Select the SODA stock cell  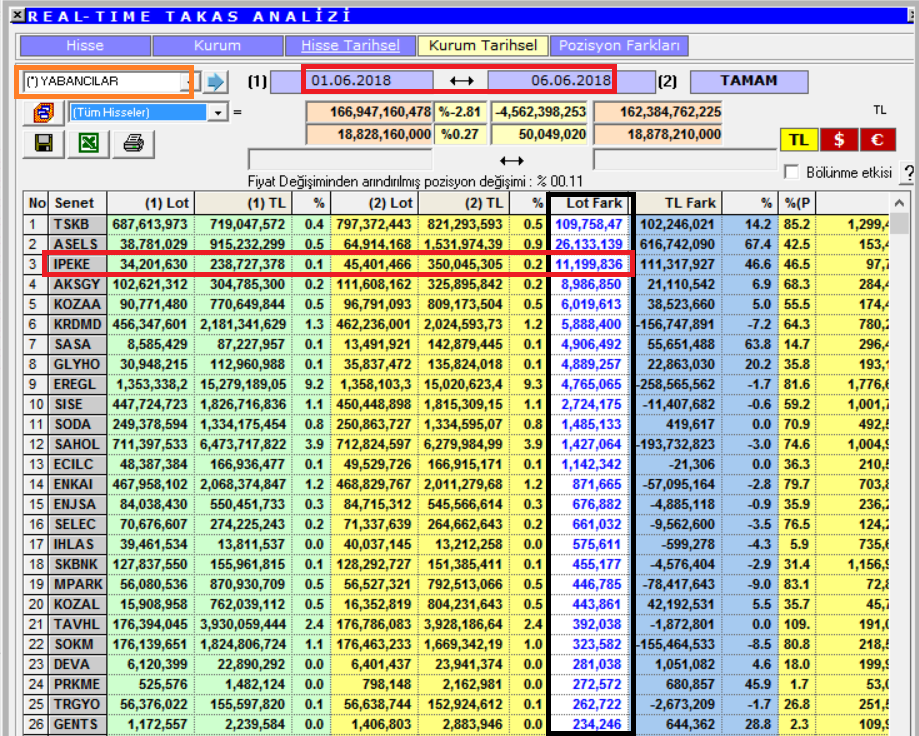tap(77, 424)
